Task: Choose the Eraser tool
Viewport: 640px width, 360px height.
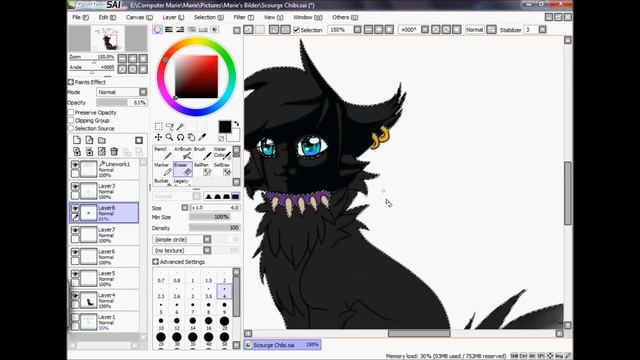Action: pyautogui.click(x=182, y=169)
